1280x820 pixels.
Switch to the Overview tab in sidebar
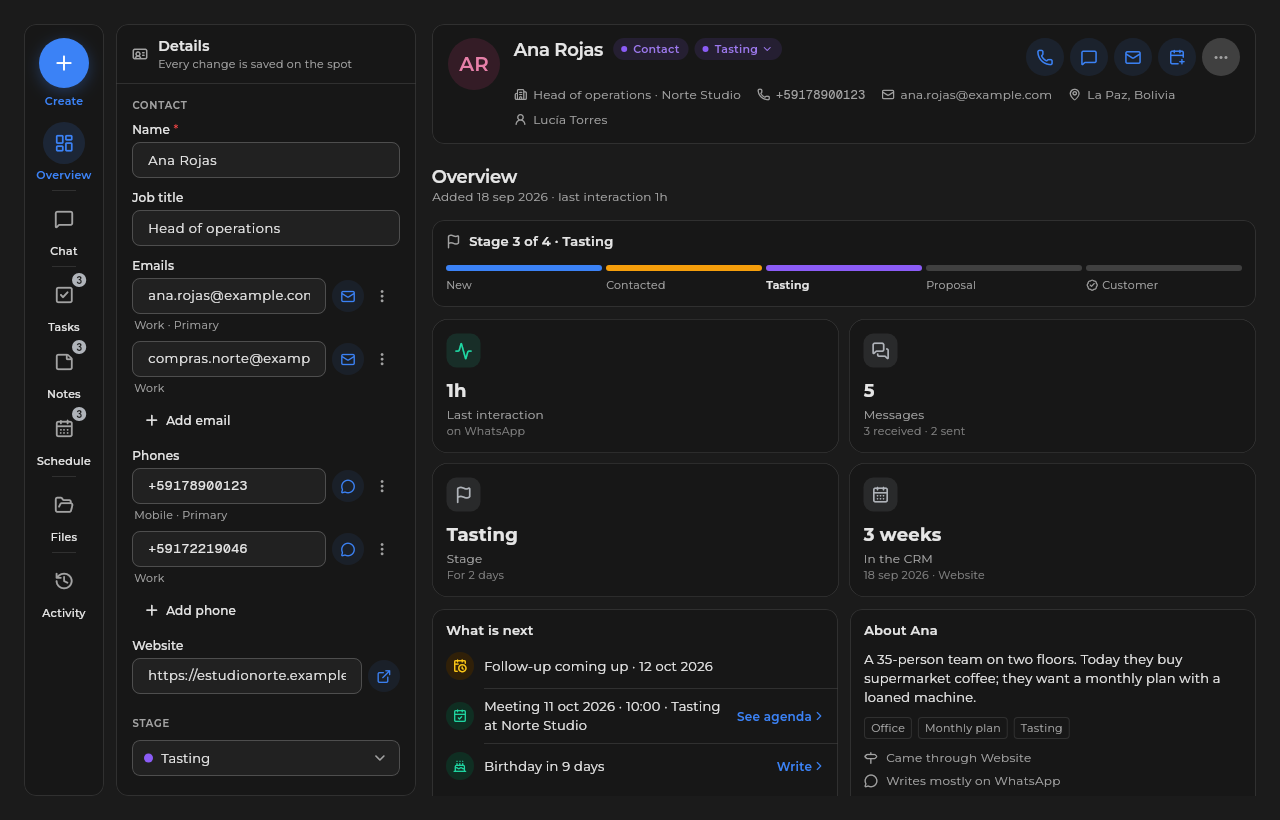coord(64,153)
